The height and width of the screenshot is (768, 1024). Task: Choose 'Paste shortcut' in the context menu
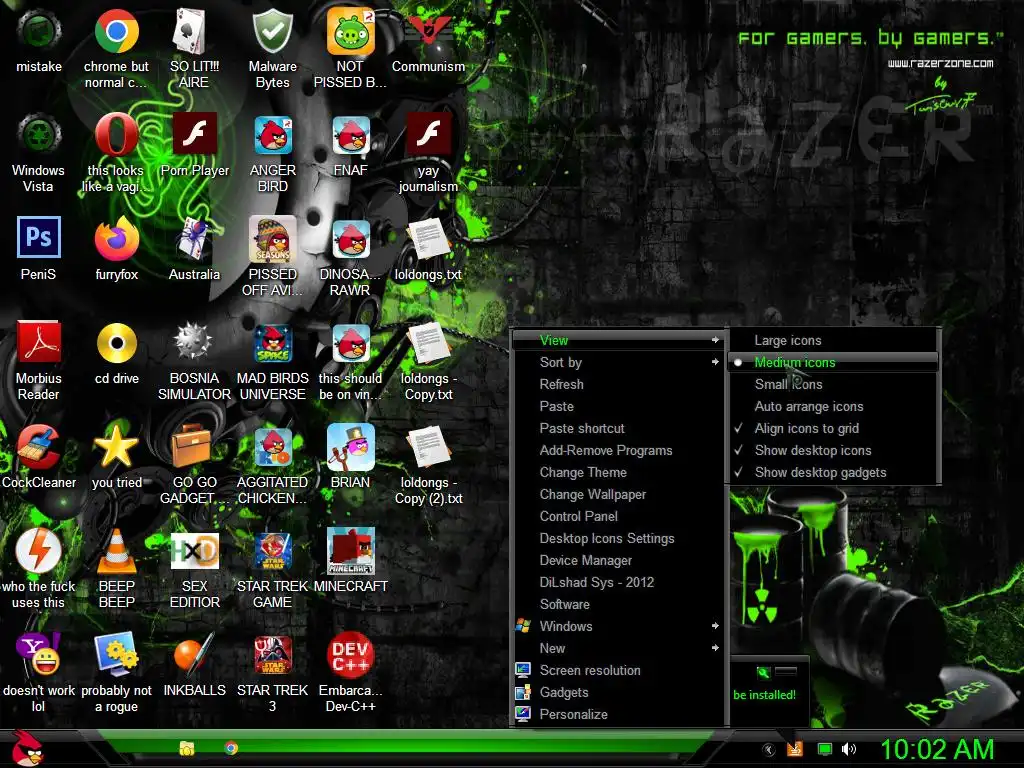618,428
